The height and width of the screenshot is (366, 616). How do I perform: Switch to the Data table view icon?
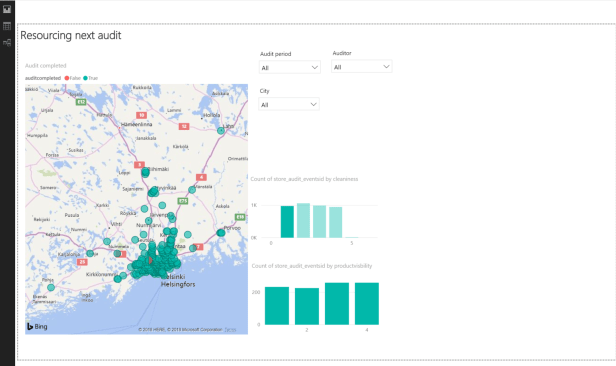pyautogui.click(x=7, y=26)
